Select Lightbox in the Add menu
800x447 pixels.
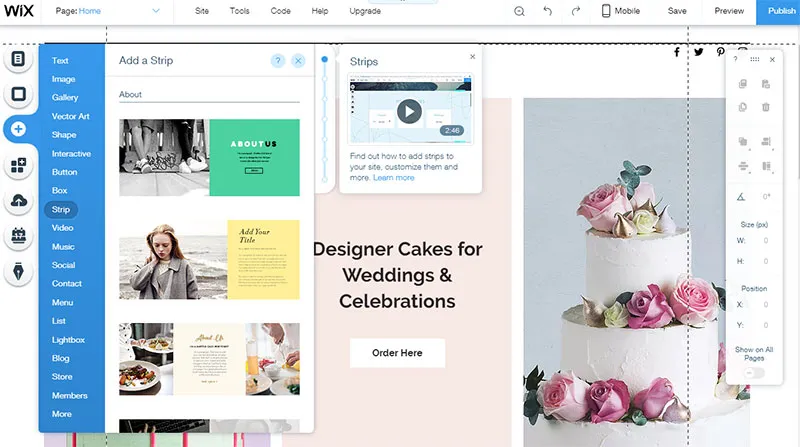(68, 340)
